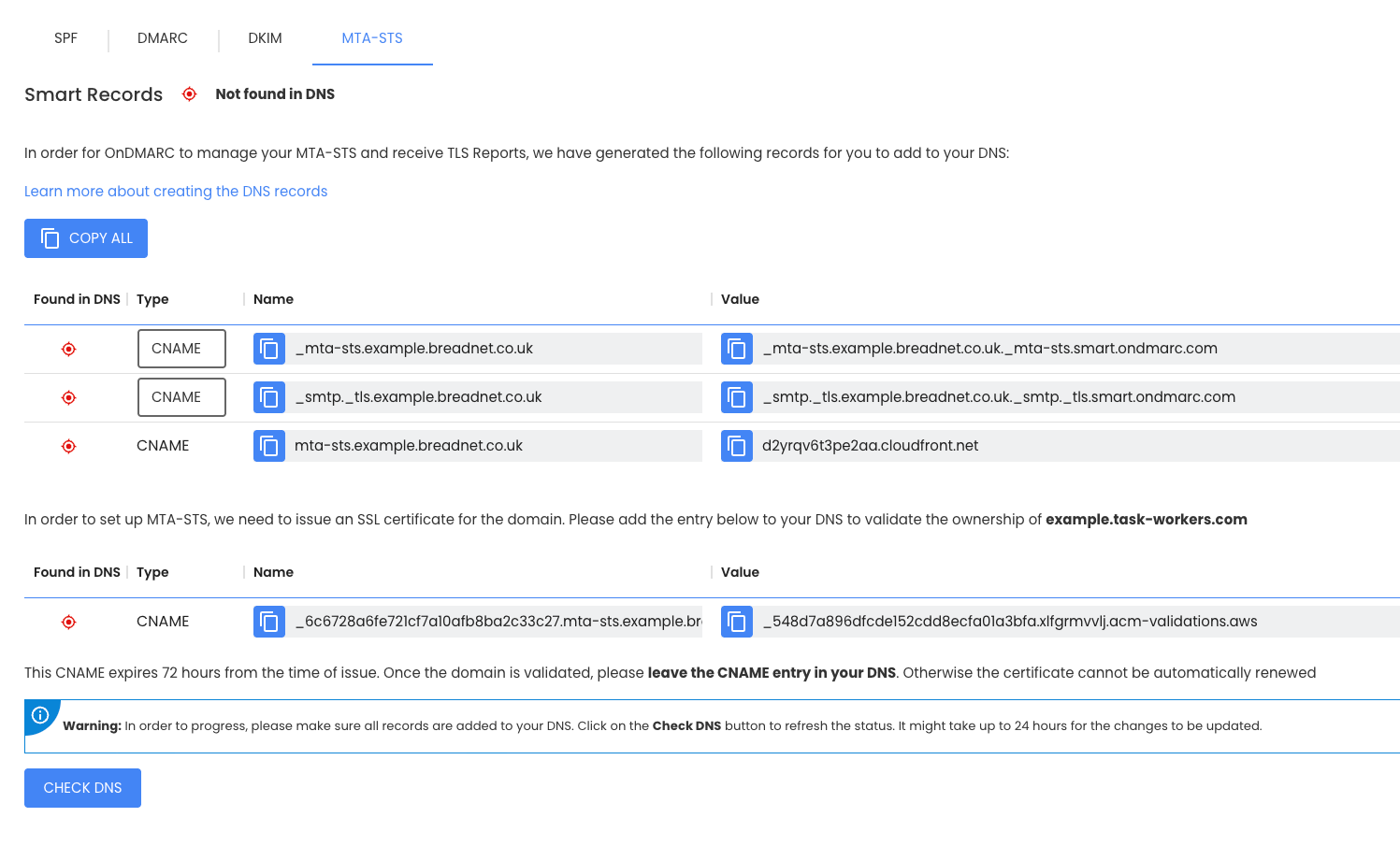Copy the acm-validations value
This screenshot has width=1400, height=846.
coord(737,622)
